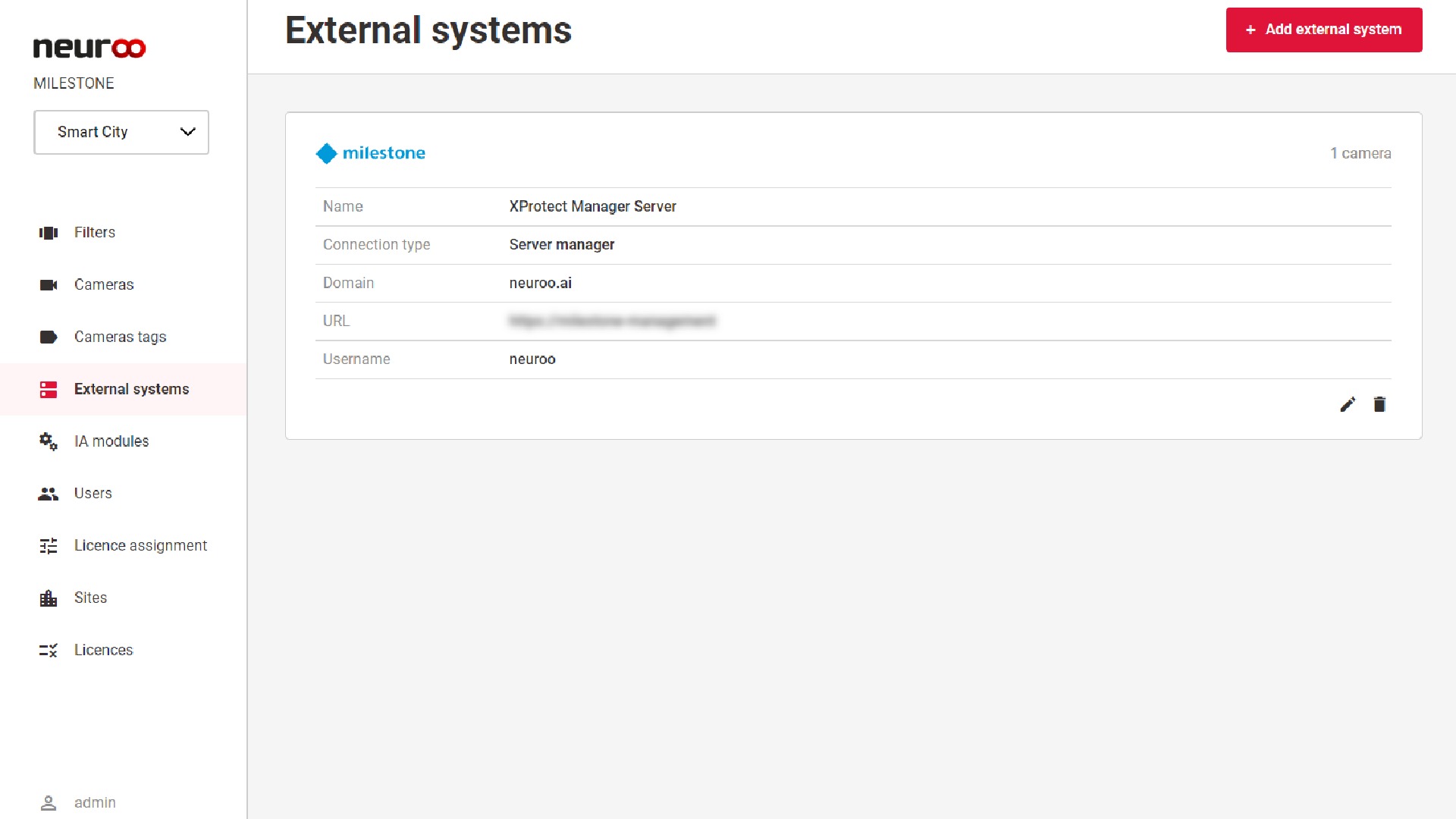Screen dimensions: 1456x819
Task: Click the Cameras video icon
Action: [x=49, y=285]
